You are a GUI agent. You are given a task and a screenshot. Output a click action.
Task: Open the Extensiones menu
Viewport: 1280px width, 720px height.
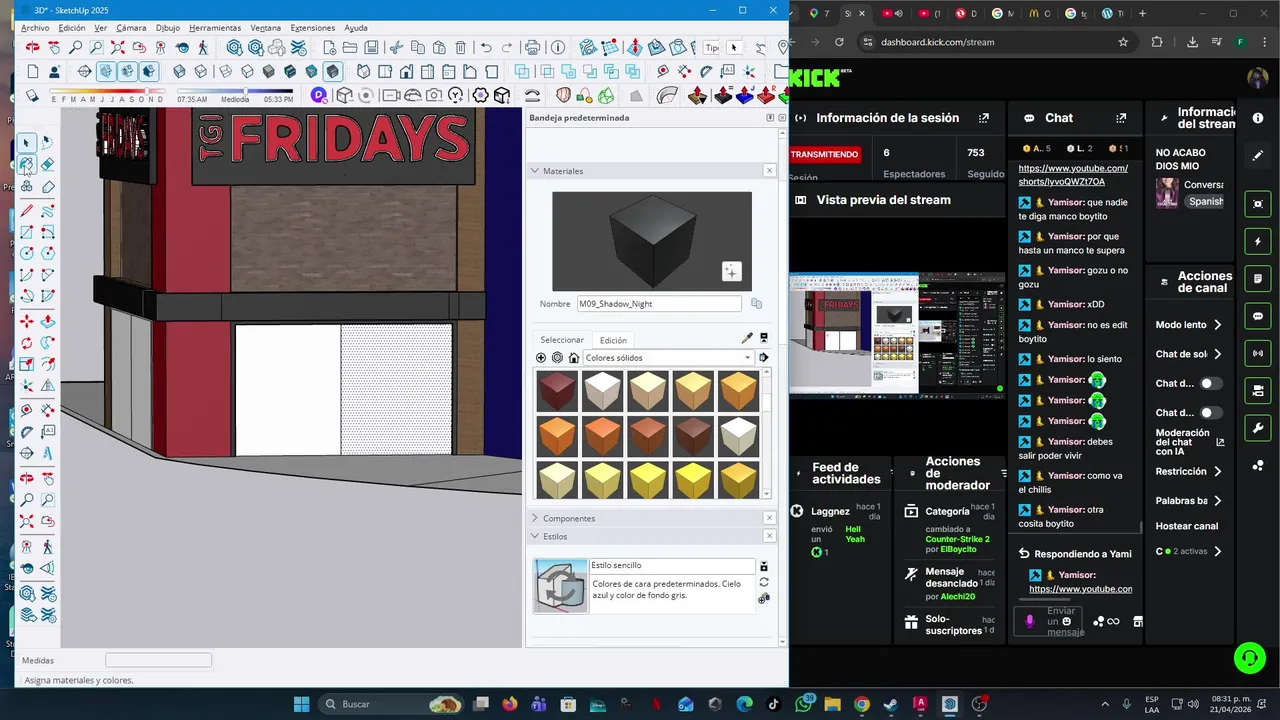(x=313, y=28)
